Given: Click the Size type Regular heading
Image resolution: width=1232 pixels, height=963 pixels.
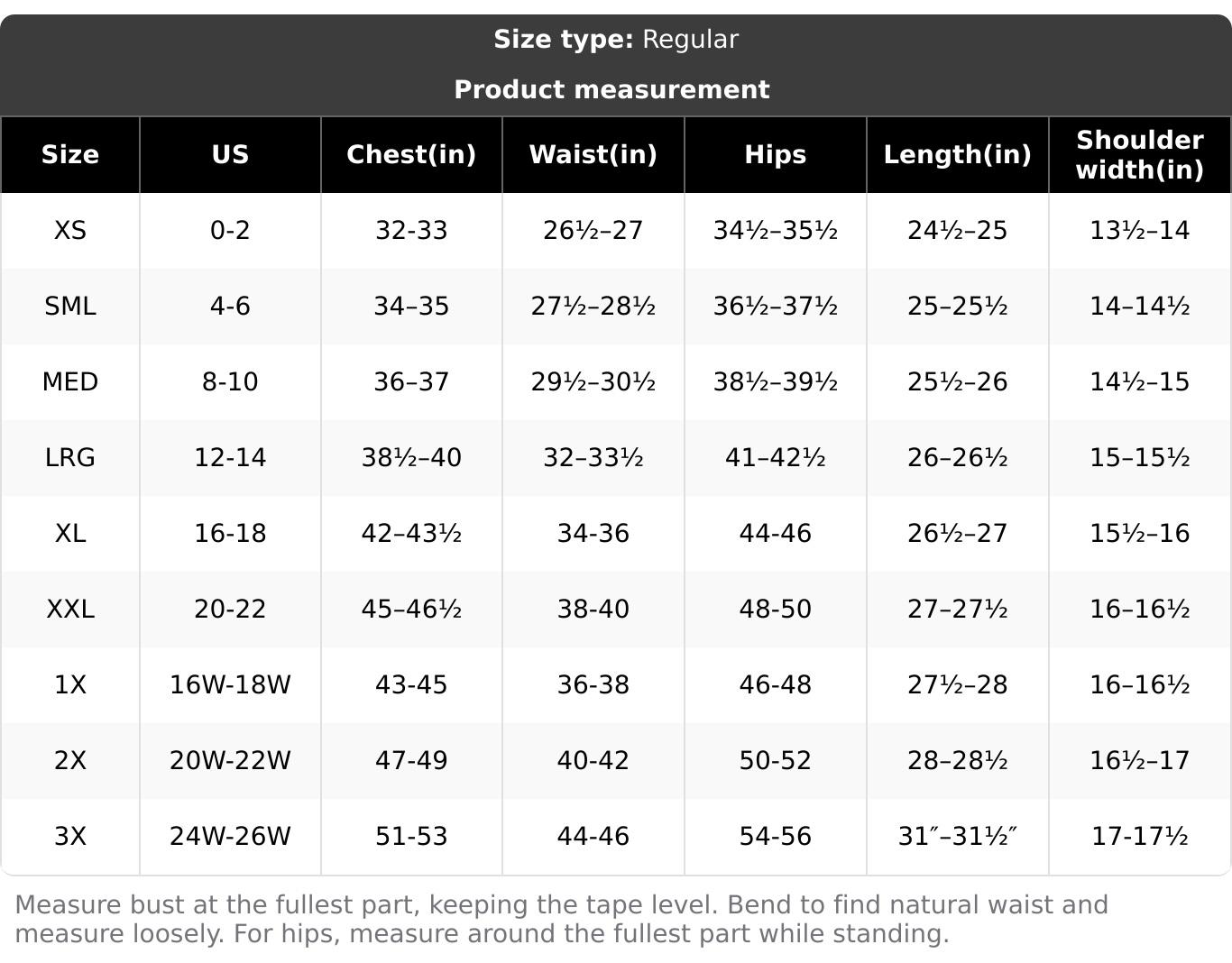Looking at the screenshot, I should point(615,40).
